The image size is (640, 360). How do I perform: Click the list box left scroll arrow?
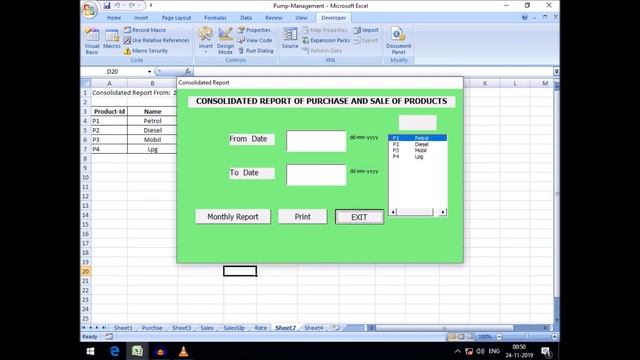point(393,212)
